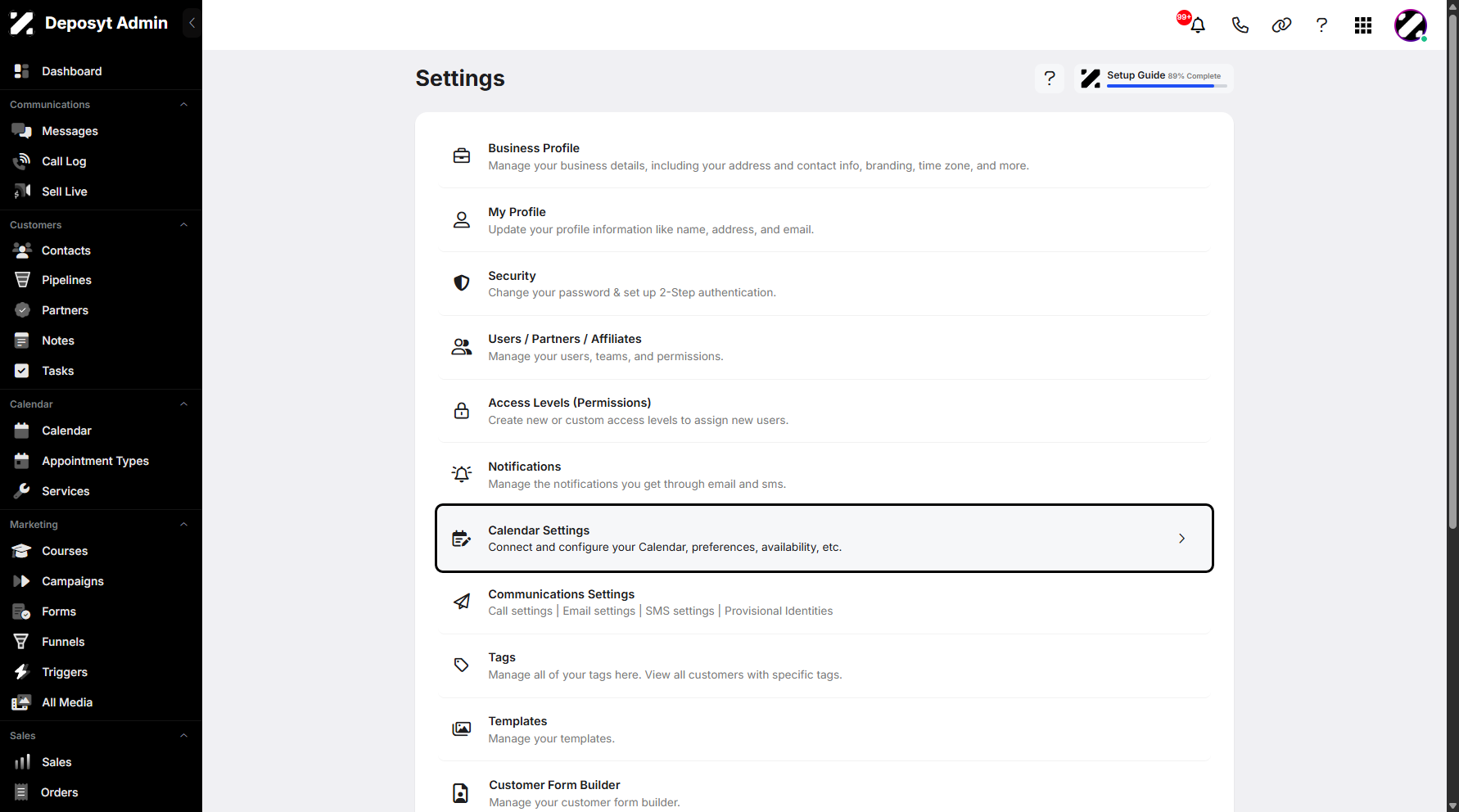Open the user avatar menu

[x=1411, y=25]
